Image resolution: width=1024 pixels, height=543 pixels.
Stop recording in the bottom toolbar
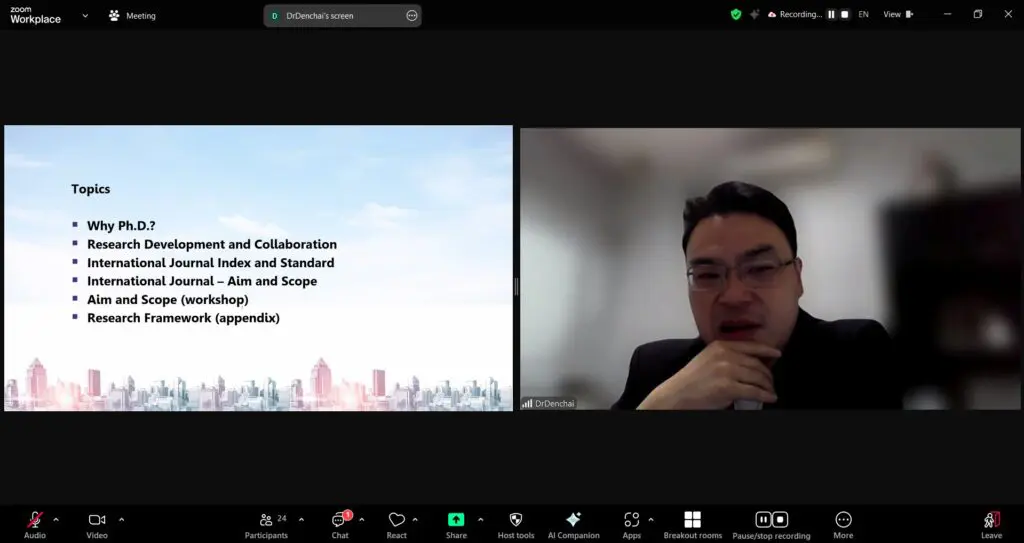pyautogui.click(x=780, y=519)
